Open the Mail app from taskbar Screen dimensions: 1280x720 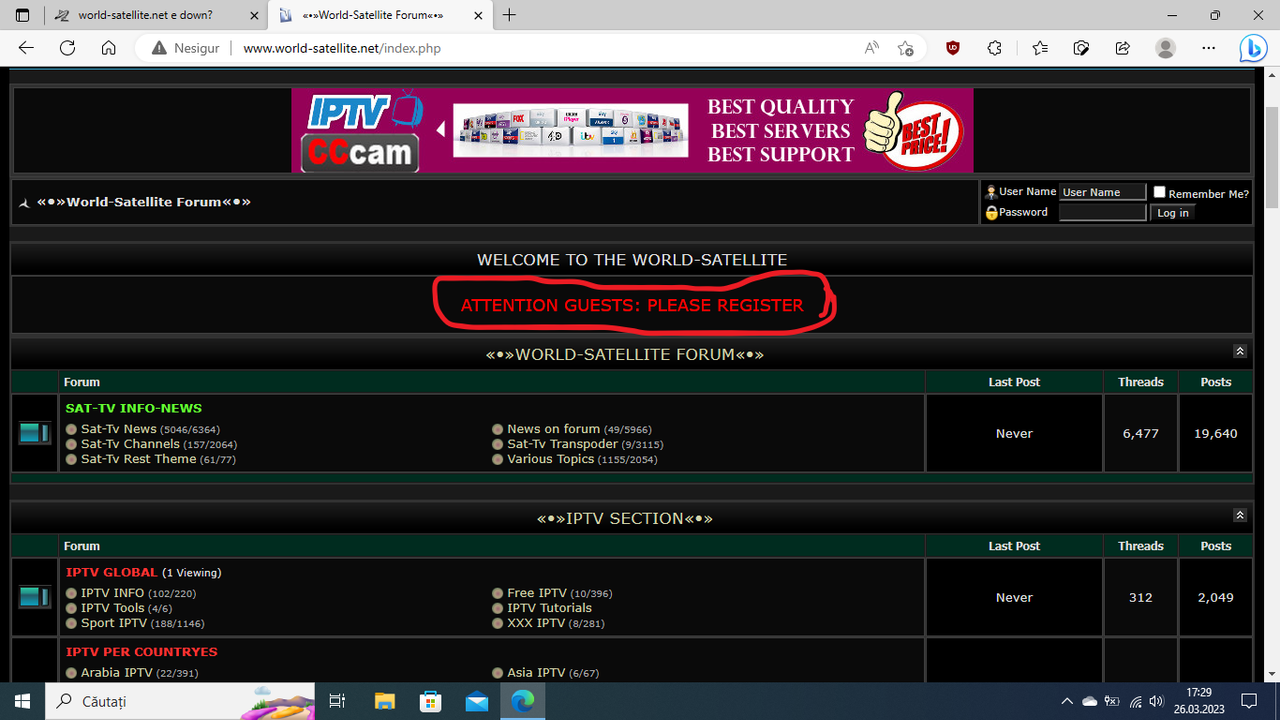pos(477,701)
